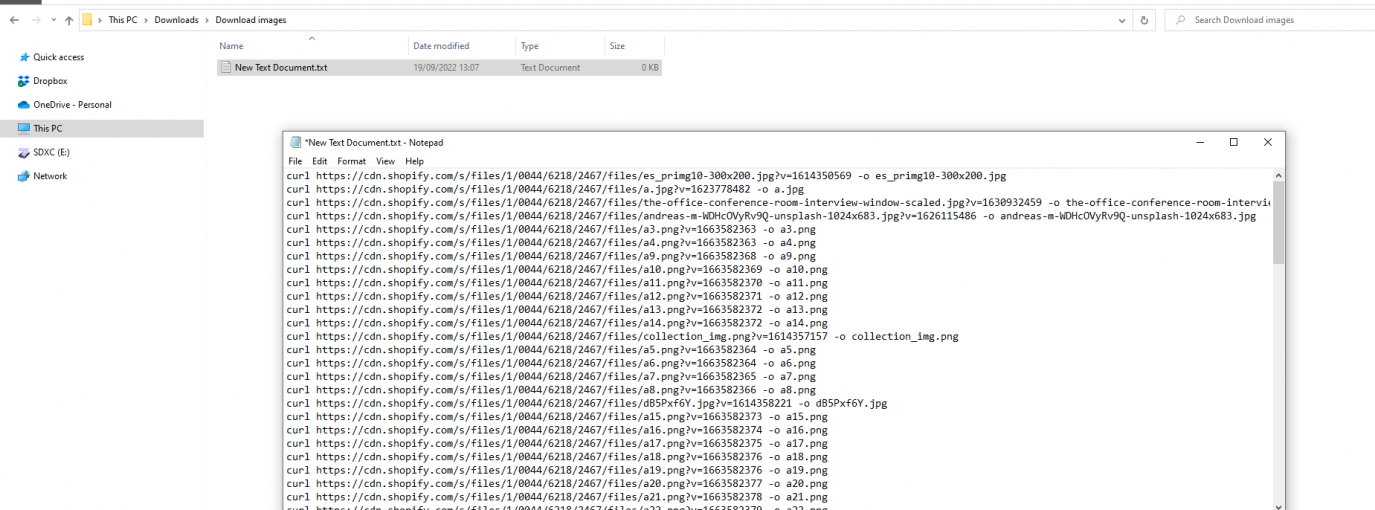This screenshot has width=1375, height=510.
Task: Select Dropbox in navigation pane
Action: (50, 81)
